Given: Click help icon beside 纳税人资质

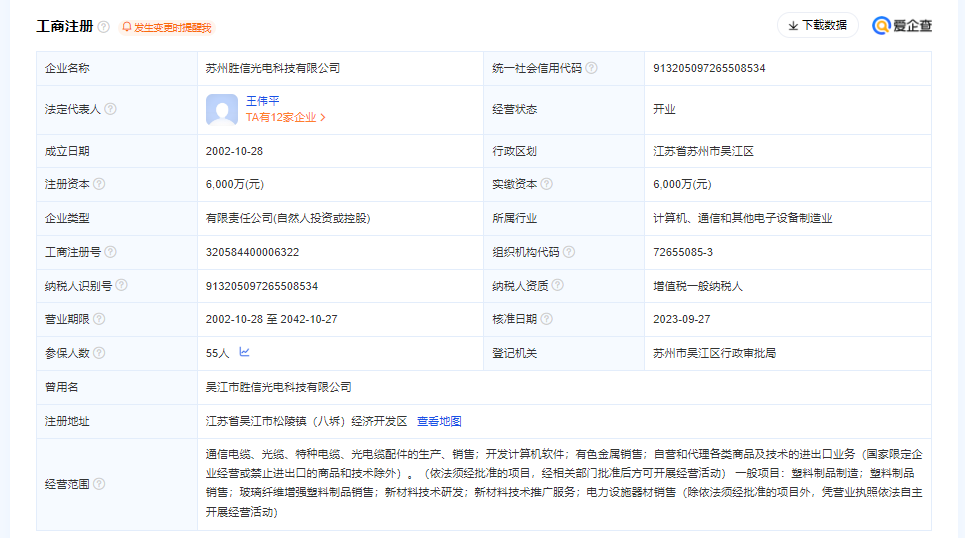Looking at the screenshot, I should point(558,285).
